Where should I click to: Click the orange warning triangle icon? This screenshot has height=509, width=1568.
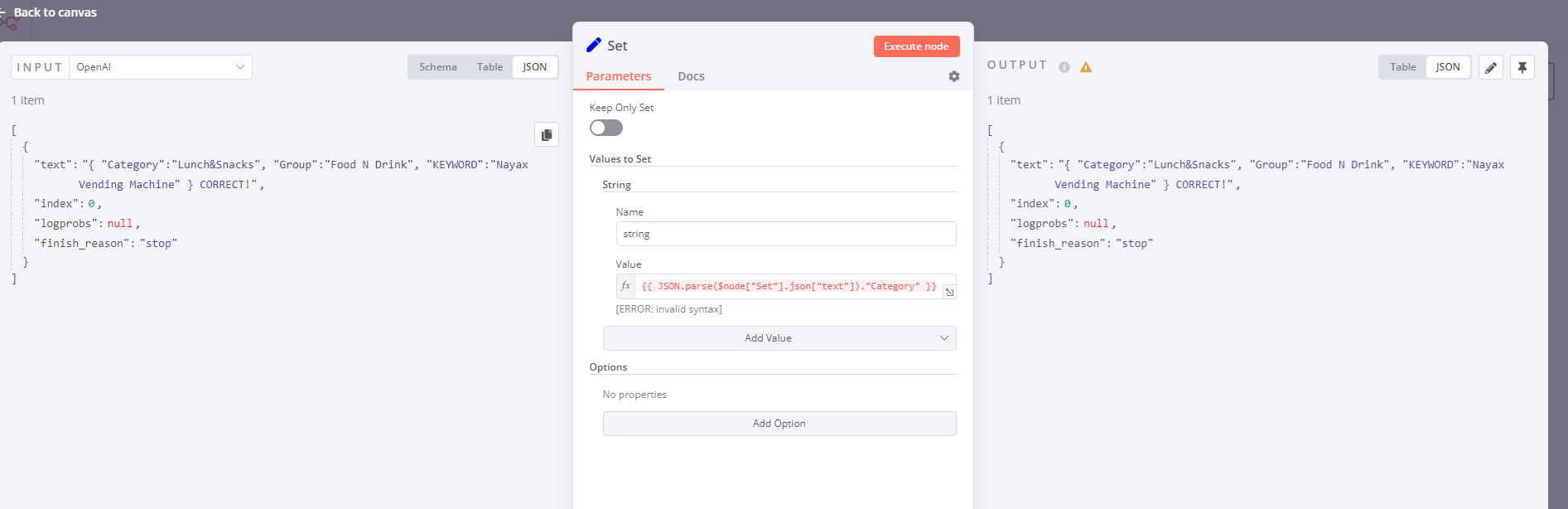1086,67
